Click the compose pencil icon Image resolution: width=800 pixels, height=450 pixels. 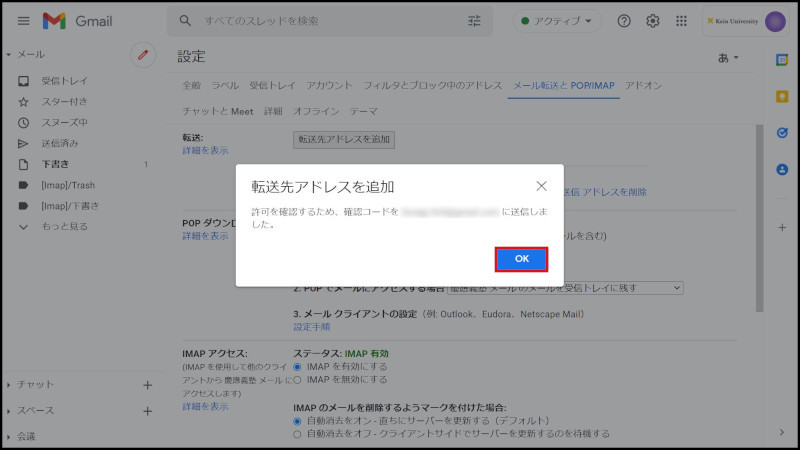pyautogui.click(x=143, y=55)
